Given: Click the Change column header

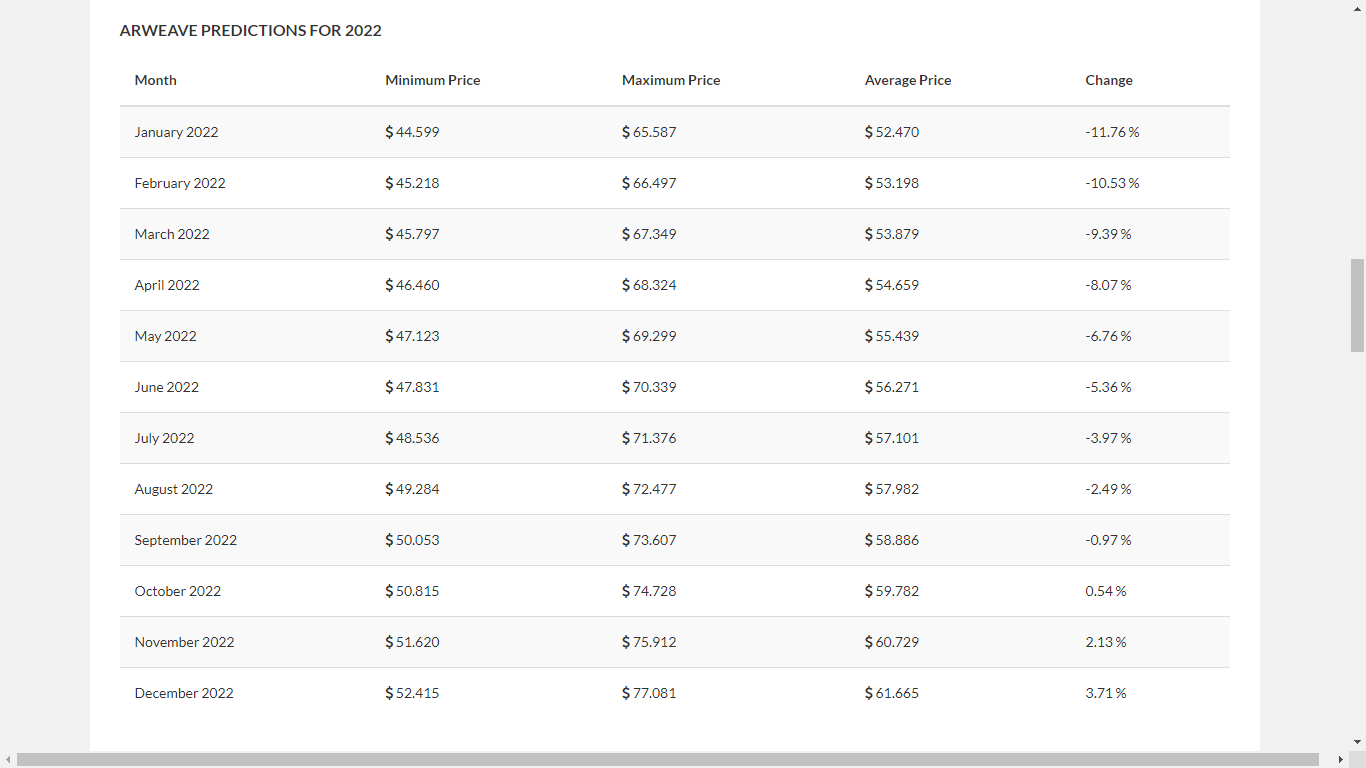Looking at the screenshot, I should (1108, 80).
